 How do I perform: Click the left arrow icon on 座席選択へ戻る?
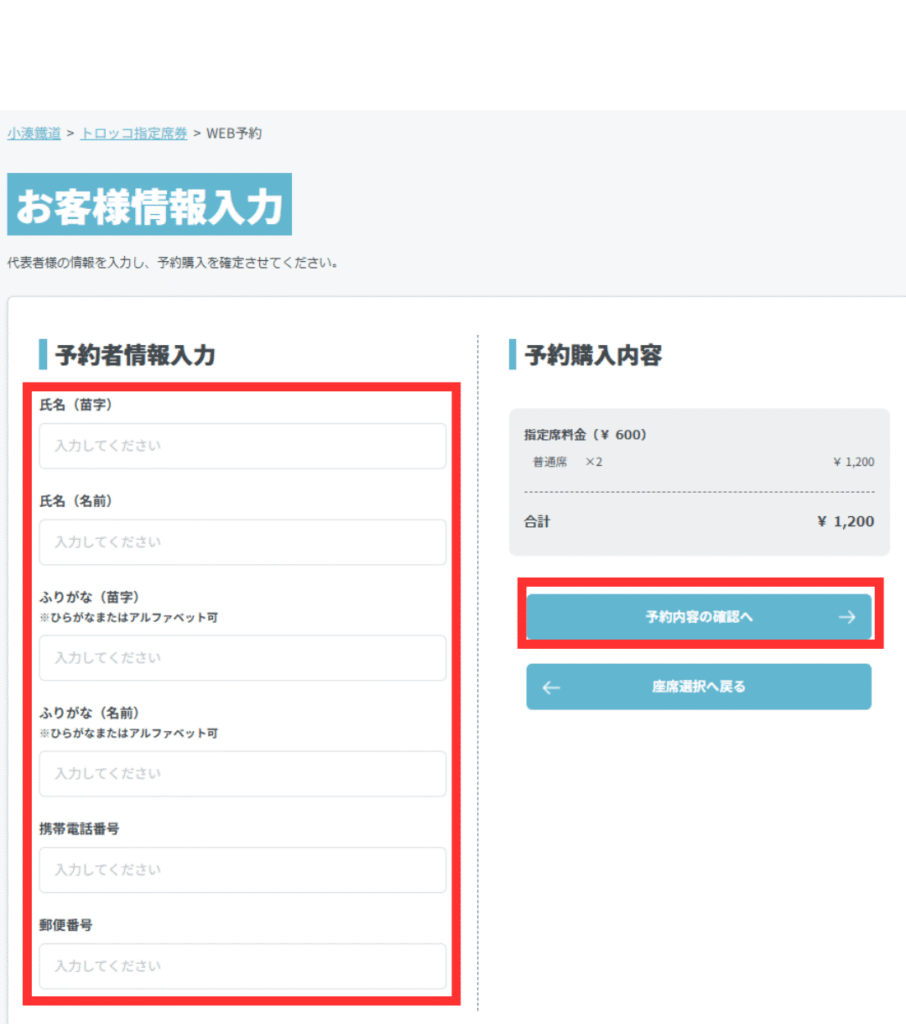point(551,687)
